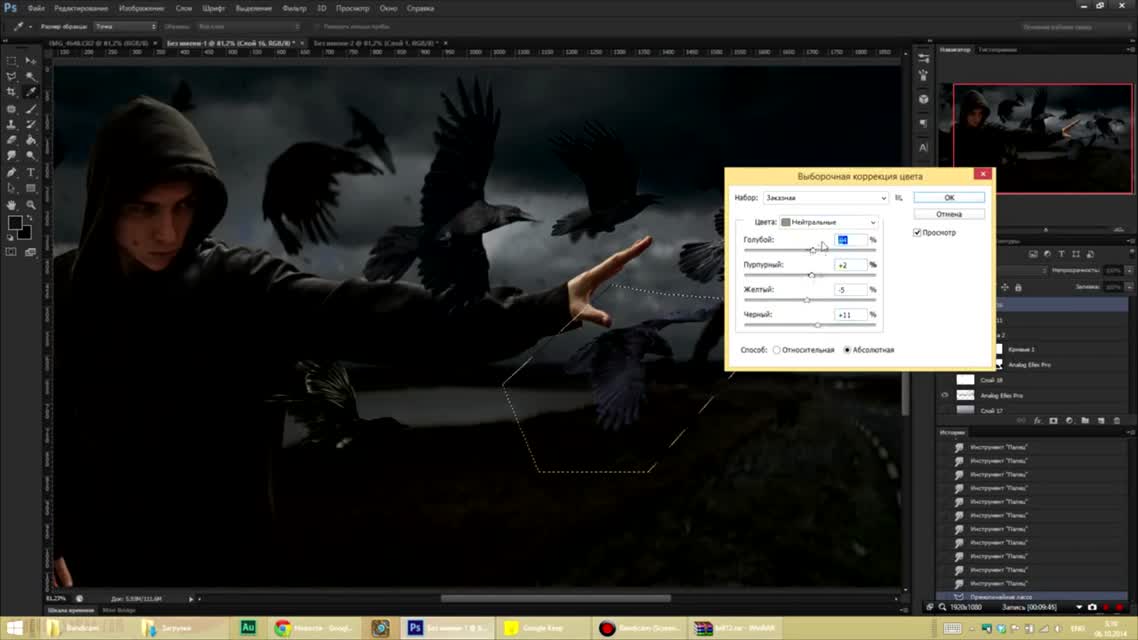1138x640 pixels.
Task: Click the foreground color swatch
Action: [x=15, y=223]
